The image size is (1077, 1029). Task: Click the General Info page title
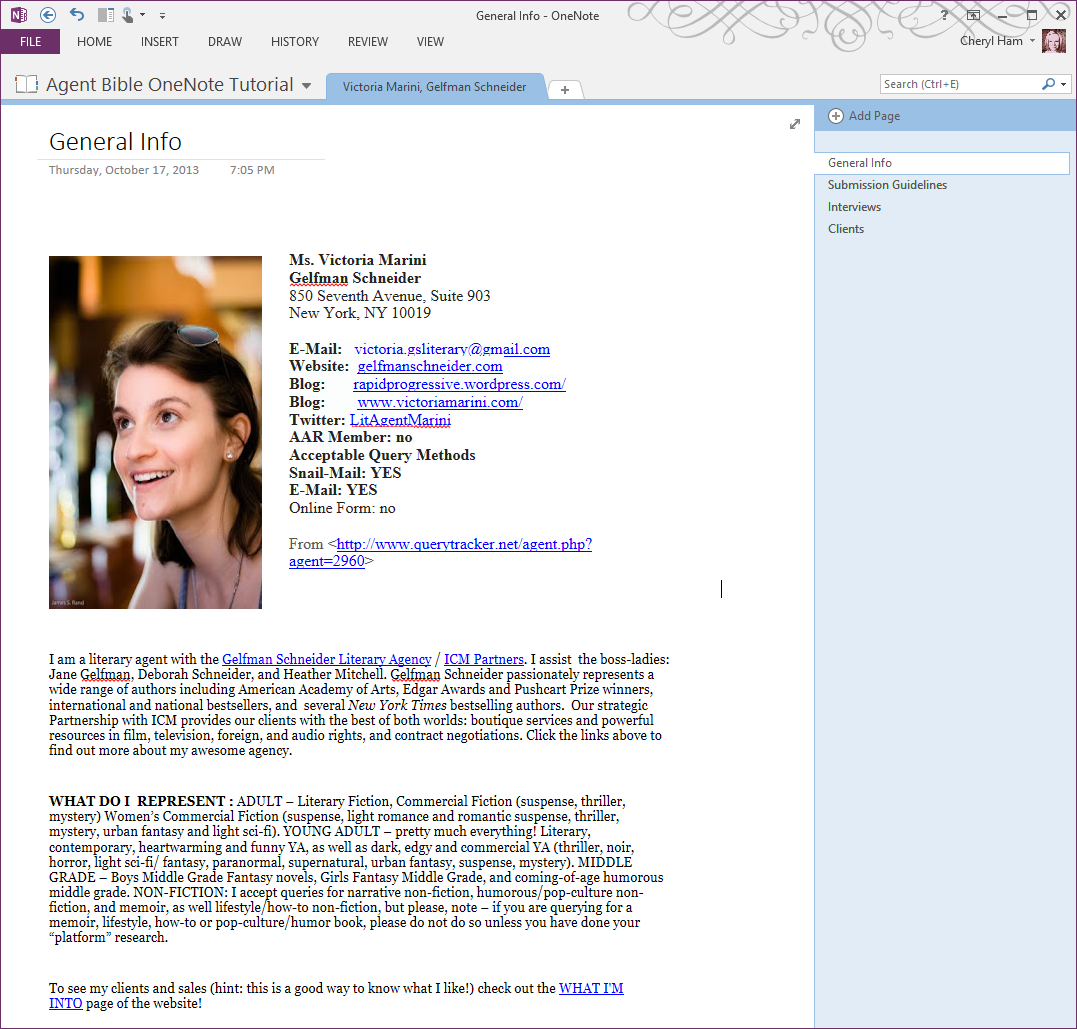click(x=115, y=142)
